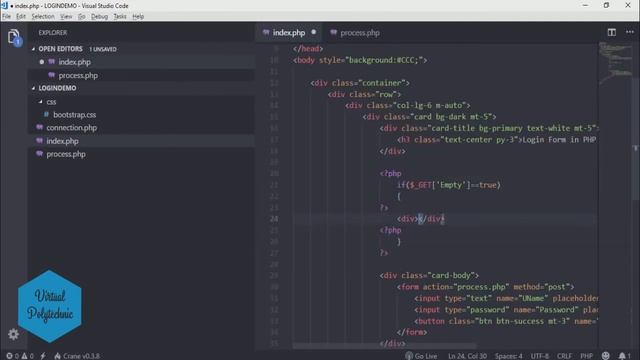
Task: Switch to the process.php editor tab
Action: pos(359,33)
